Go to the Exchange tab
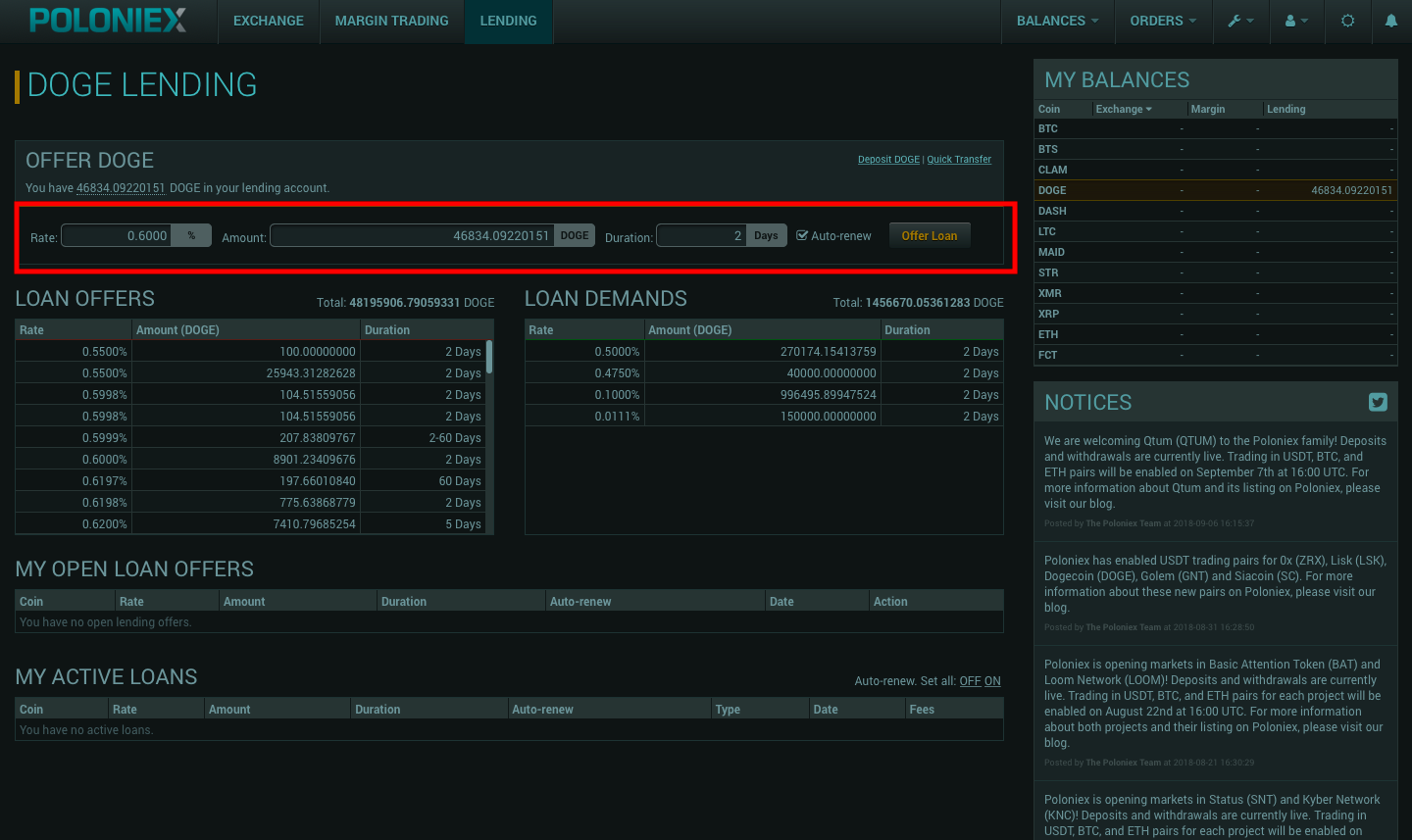Image resolution: width=1412 pixels, height=840 pixels. click(268, 21)
